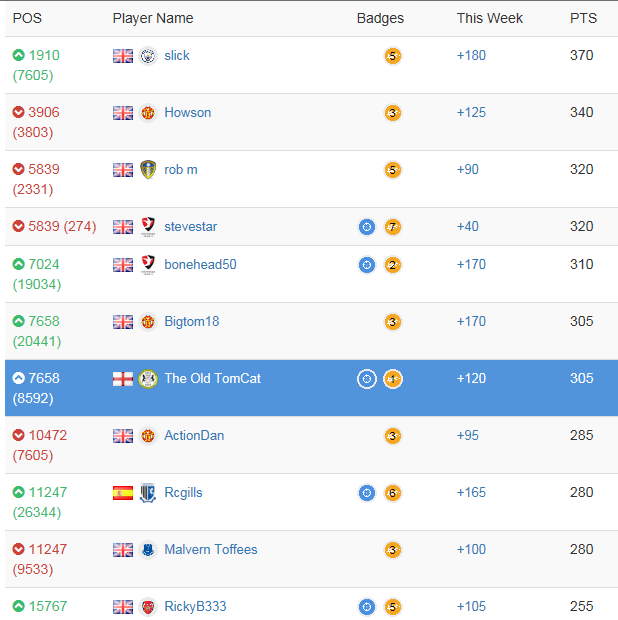Open Malvern Toffees player page
618x620 pixels.
point(211,549)
